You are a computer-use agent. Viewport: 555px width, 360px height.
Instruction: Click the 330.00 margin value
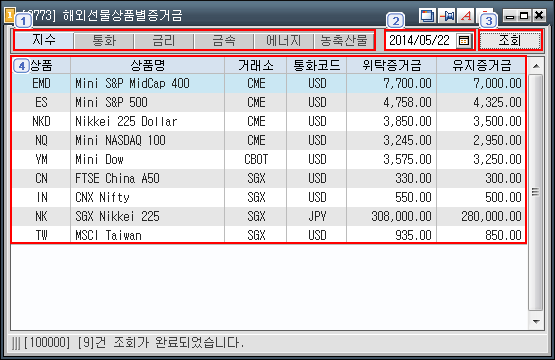(413, 178)
